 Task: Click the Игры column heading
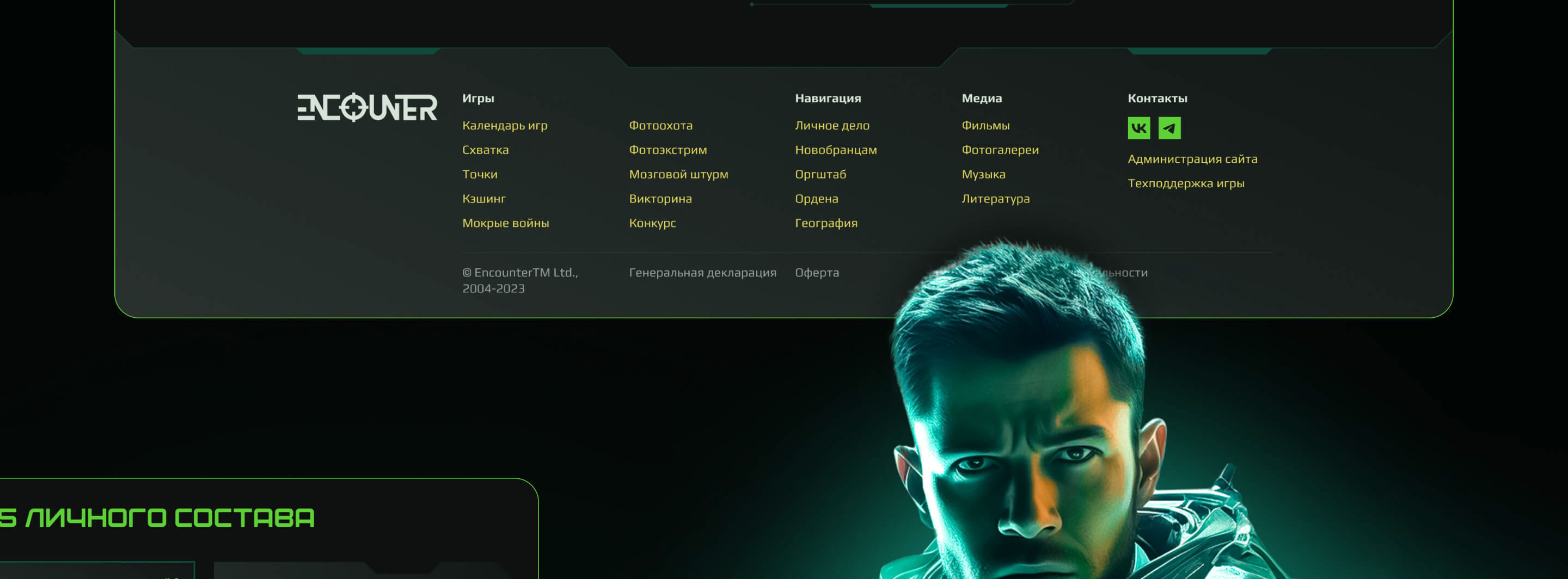point(478,98)
